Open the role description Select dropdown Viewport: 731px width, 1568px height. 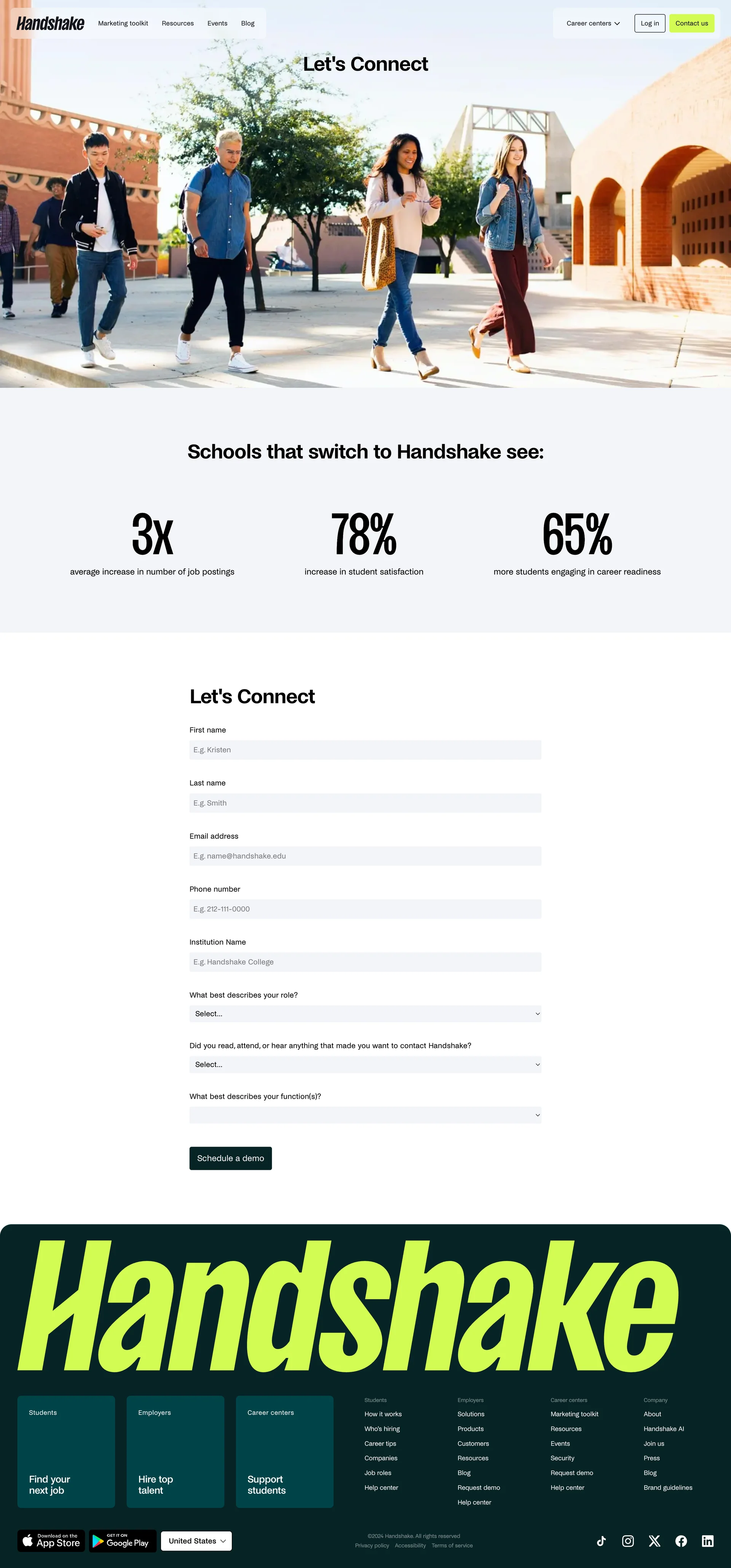pos(365,1013)
